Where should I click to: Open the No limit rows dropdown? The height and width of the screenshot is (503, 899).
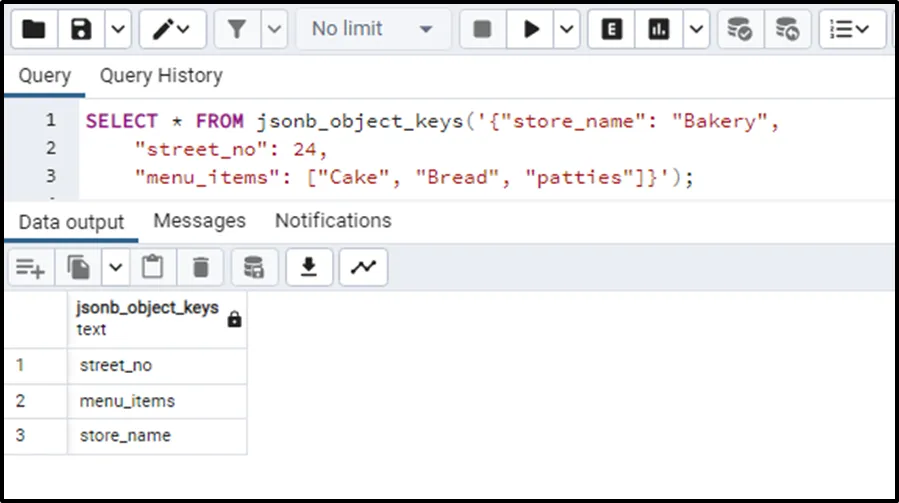372,29
